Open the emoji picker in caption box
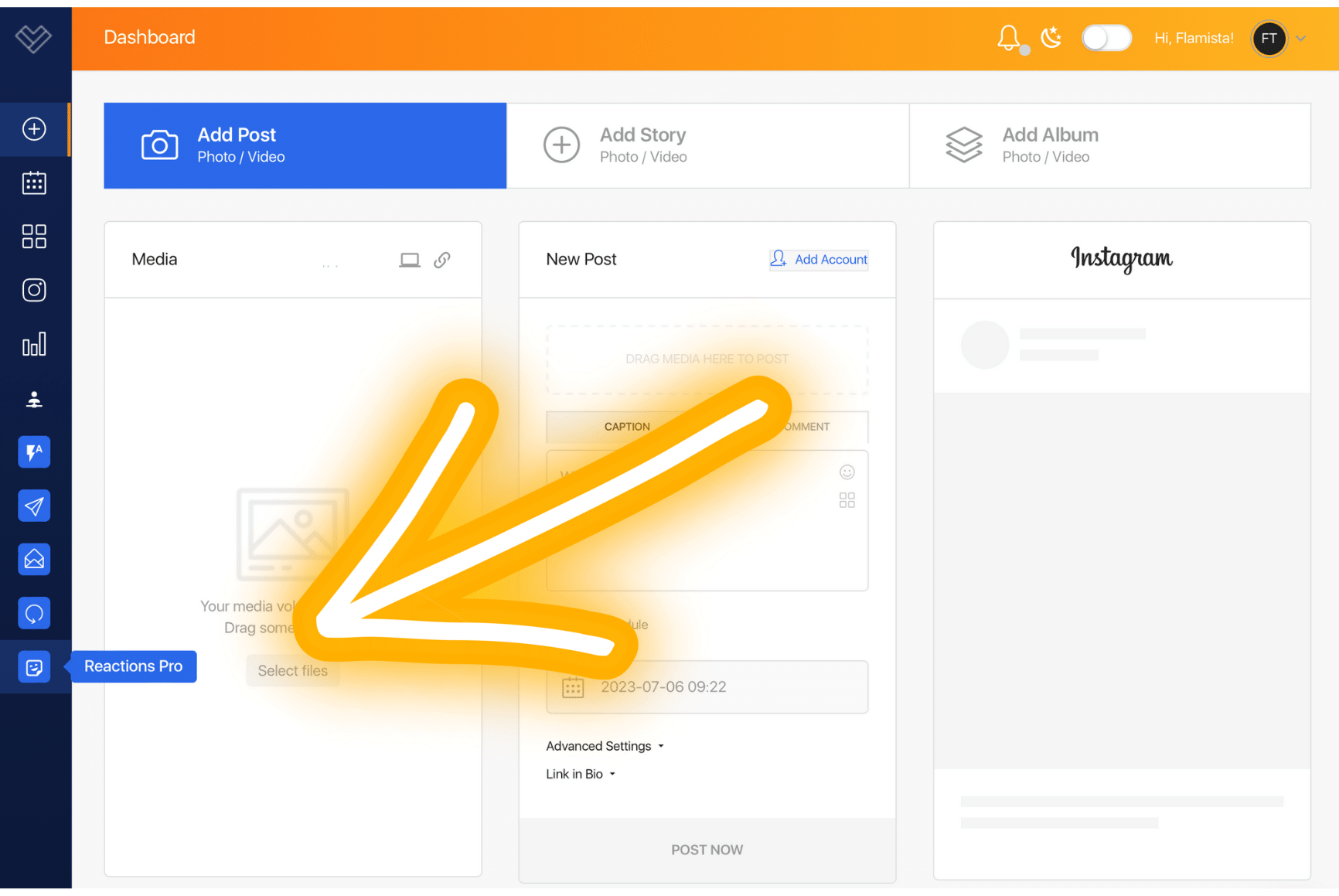The height and width of the screenshot is (896, 1339). (847, 472)
